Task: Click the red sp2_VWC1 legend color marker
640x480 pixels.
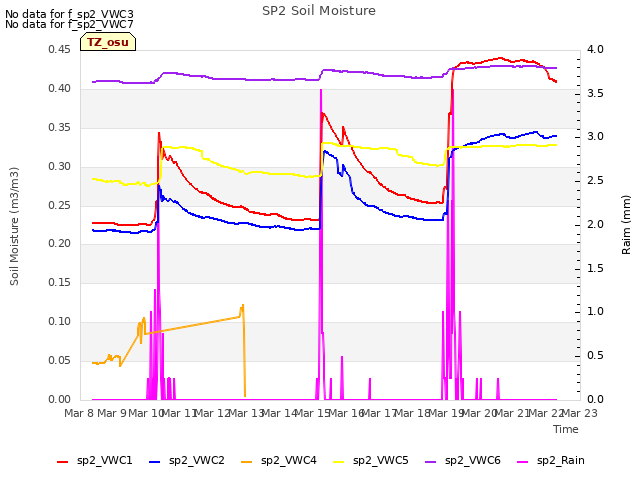Action: click(x=62, y=462)
